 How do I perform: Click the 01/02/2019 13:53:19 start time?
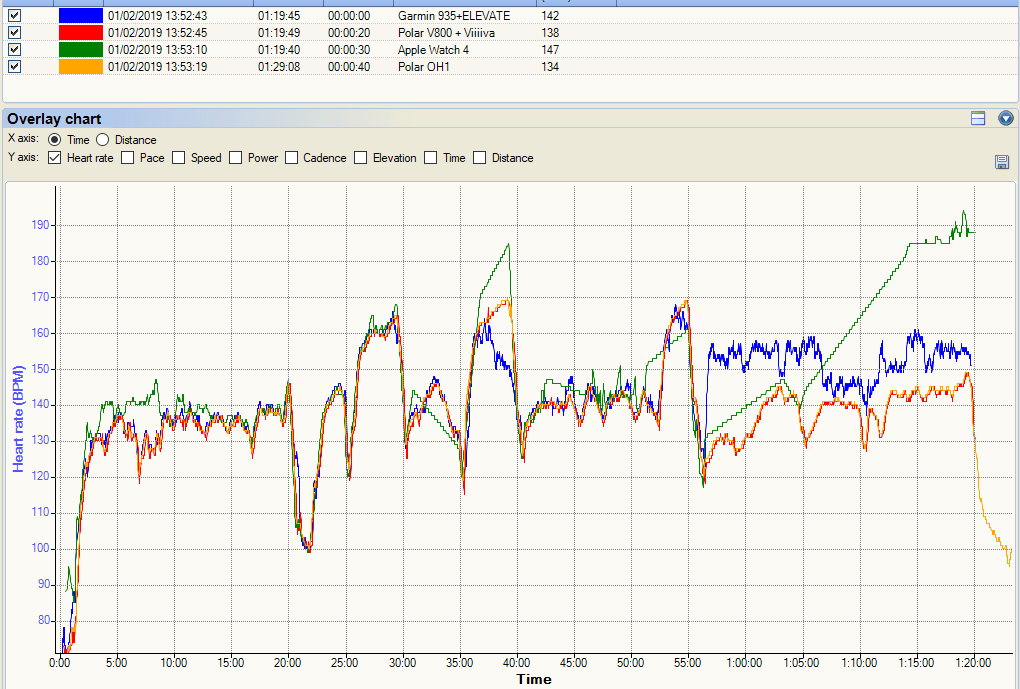157,66
